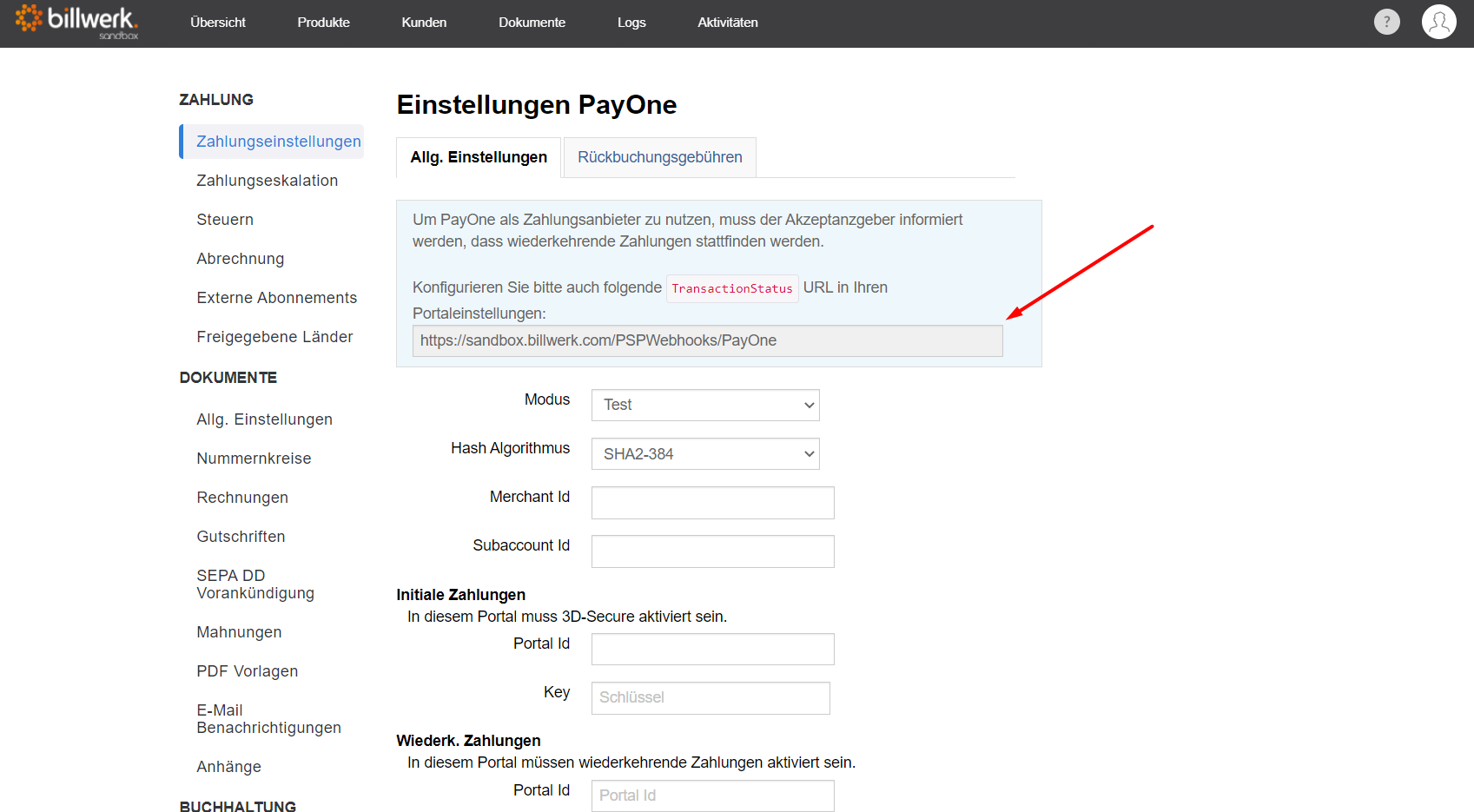Click the BUCHHALTUNG section header
This screenshot has width=1474, height=812.
pyautogui.click(x=237, y=807)
